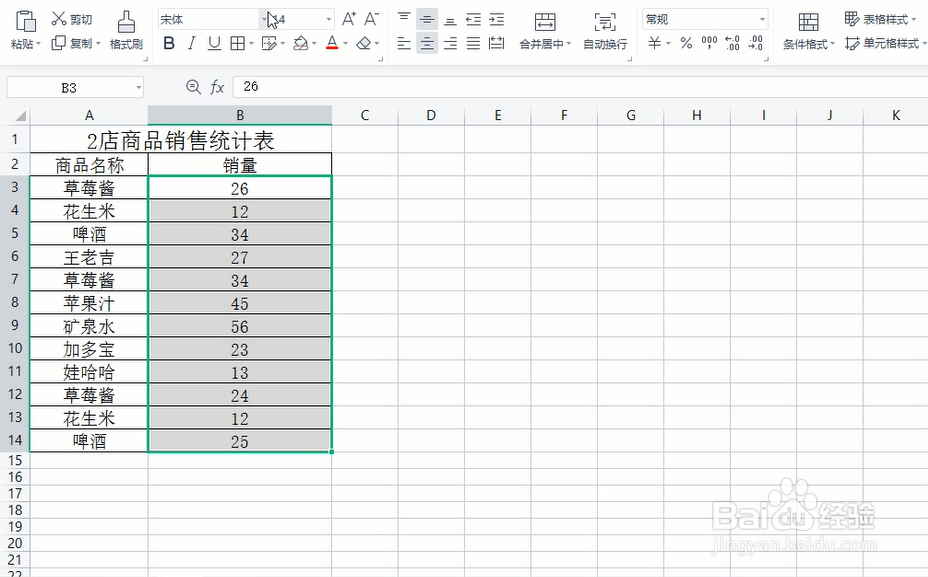Click header cell 商品名称
Image resolution: width=928 pixels, height=577 pixels.
tap(89, 165)
